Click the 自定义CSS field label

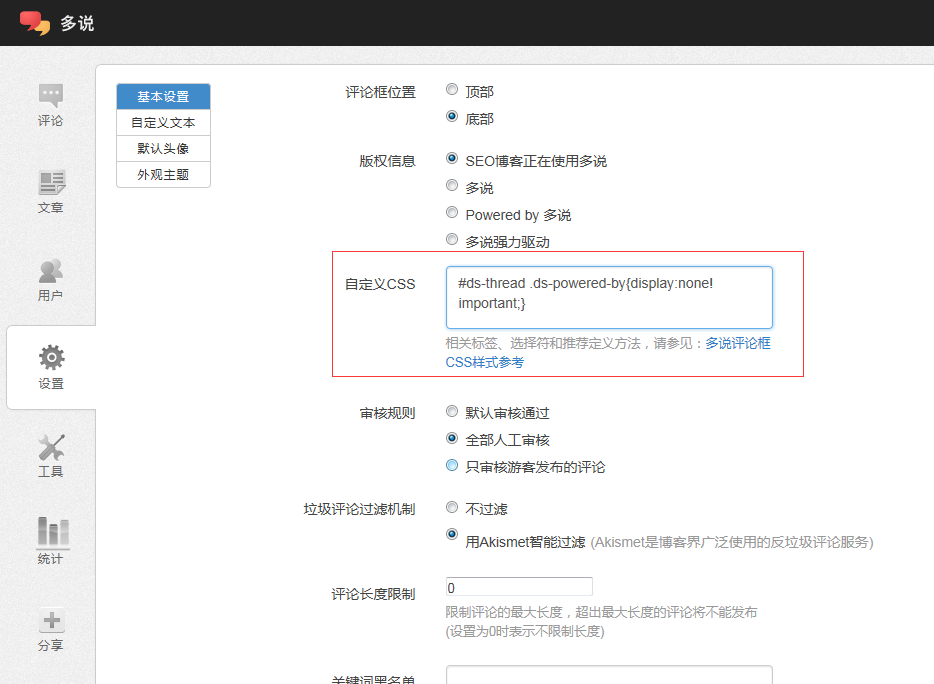tap(380, 284)
